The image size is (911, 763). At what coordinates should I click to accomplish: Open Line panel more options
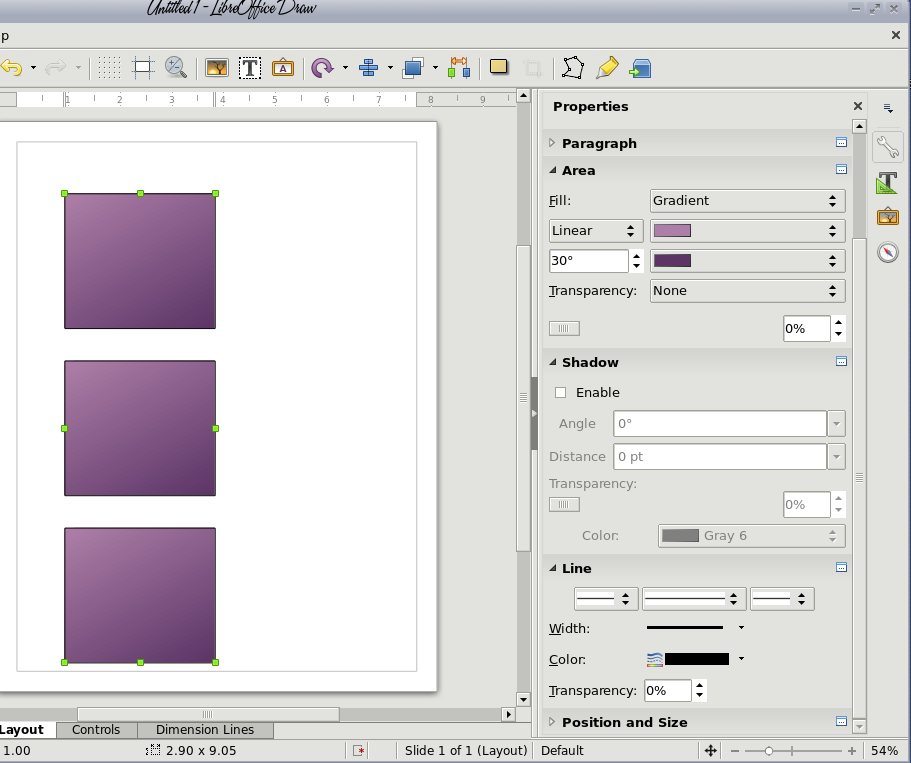click(x=841, y=567)
